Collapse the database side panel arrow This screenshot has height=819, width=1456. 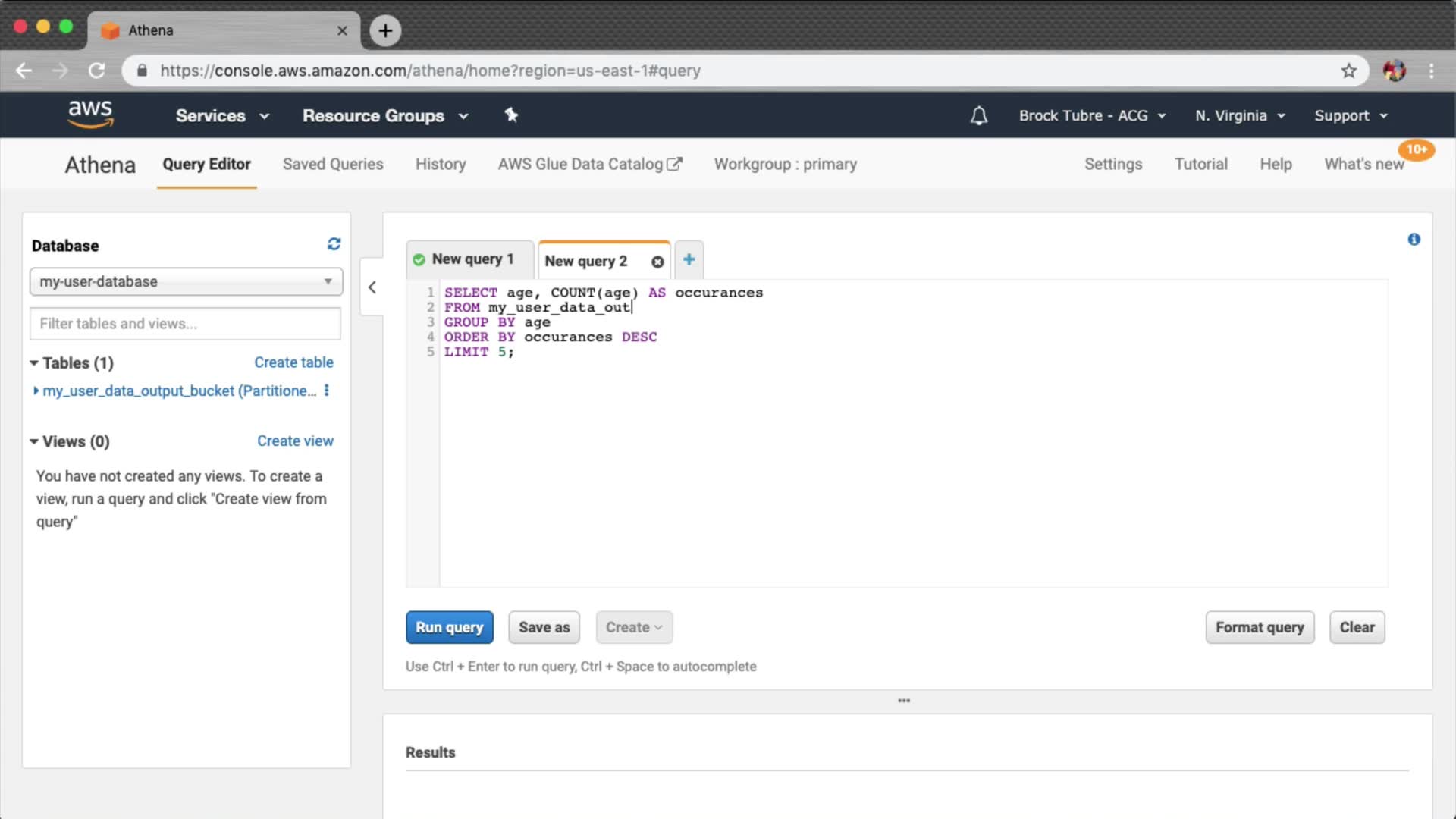(372, 287)
